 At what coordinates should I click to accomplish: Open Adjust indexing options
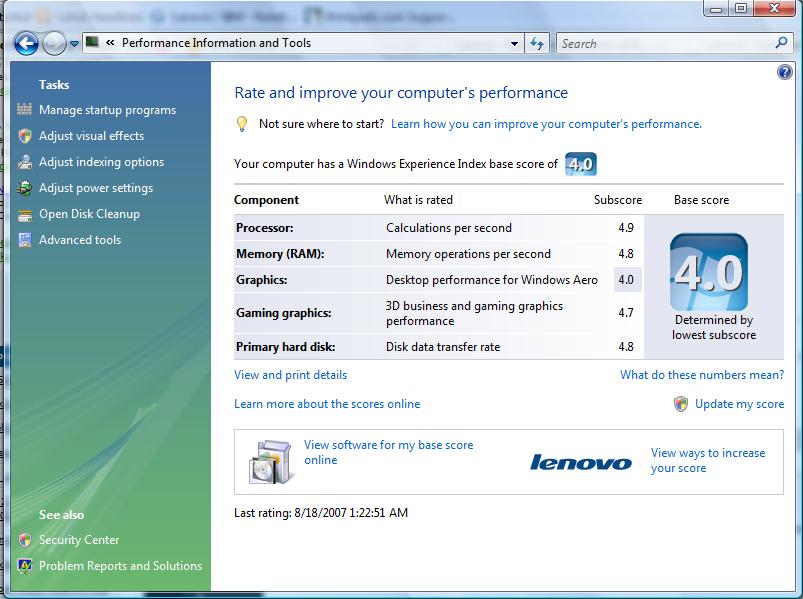[101, 162]
